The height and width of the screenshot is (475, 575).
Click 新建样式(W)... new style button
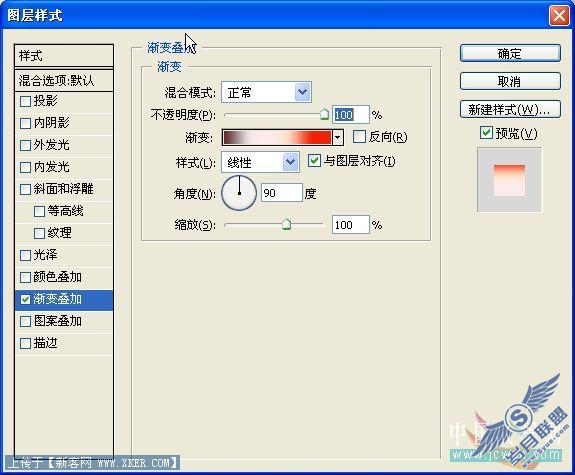point(510,109)
